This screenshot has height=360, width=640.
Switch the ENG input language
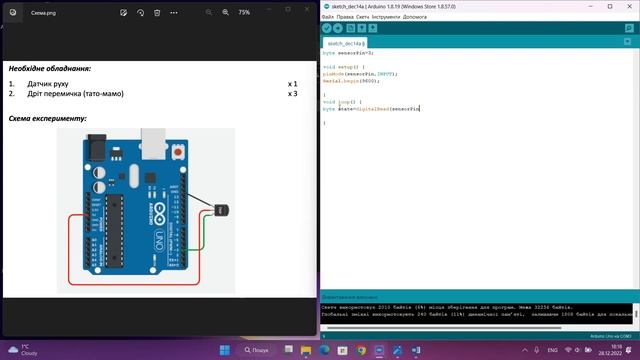click(x=552, y=350)
